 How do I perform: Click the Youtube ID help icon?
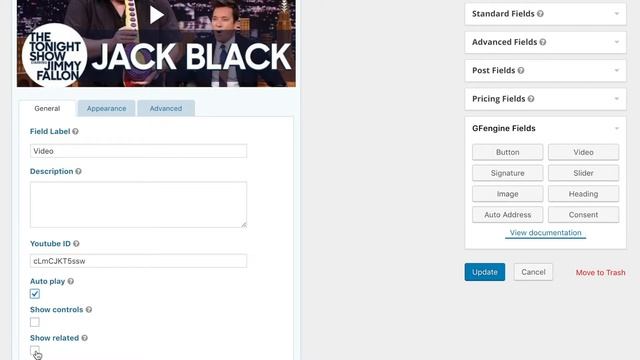click(x=76, y=244)
